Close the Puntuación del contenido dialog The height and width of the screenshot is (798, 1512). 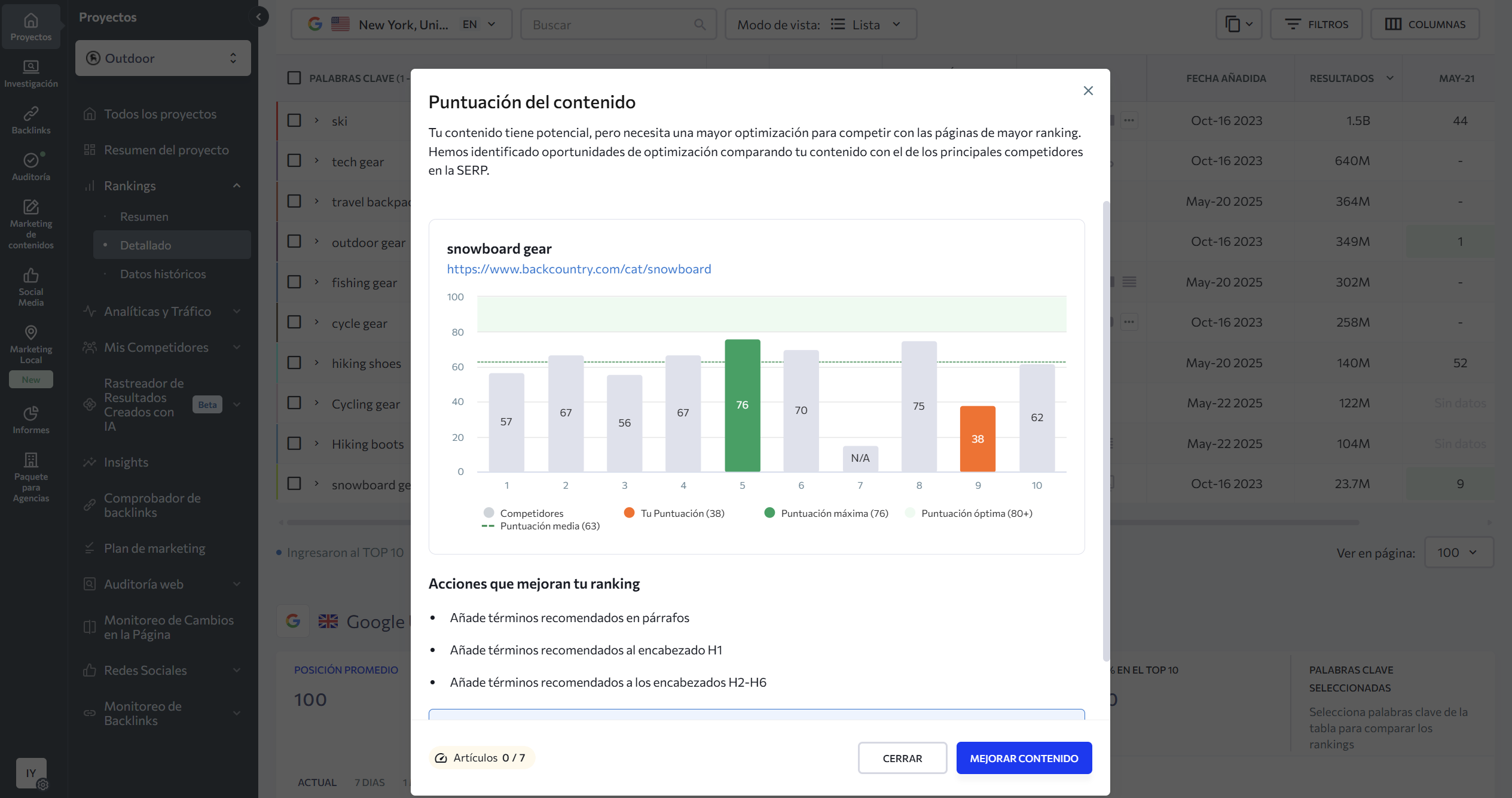1088,91
